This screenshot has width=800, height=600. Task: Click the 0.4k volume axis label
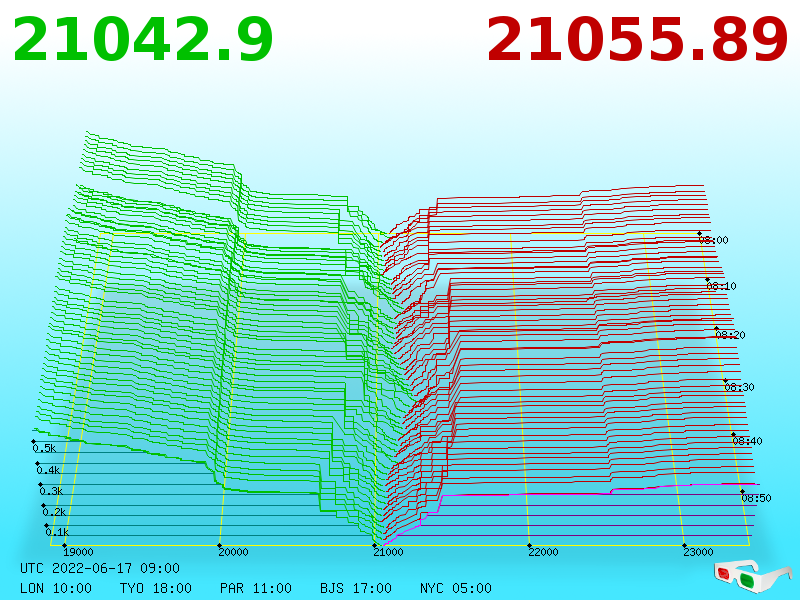pyautogui.click(x=48, y=470)
